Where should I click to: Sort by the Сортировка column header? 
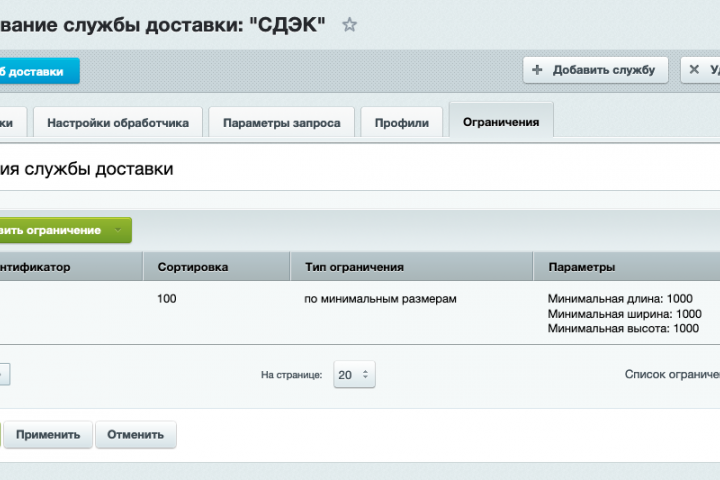(216, 267)
